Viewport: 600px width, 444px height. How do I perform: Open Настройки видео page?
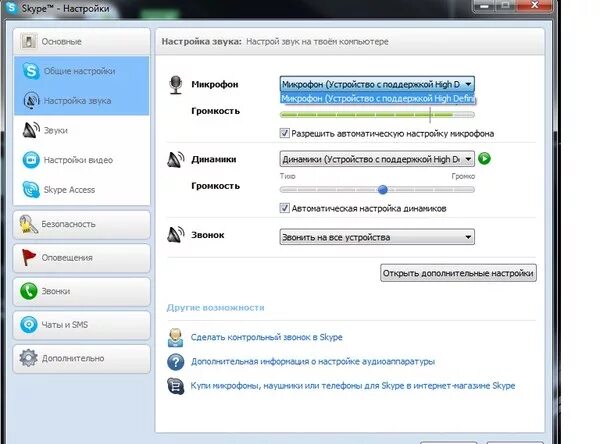pos(82,160)
